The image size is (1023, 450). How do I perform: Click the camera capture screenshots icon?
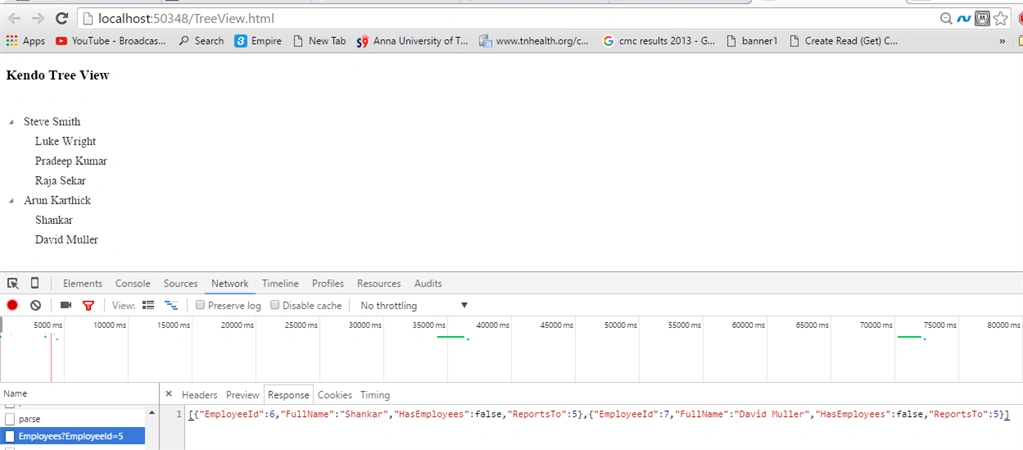click(65, 305)
